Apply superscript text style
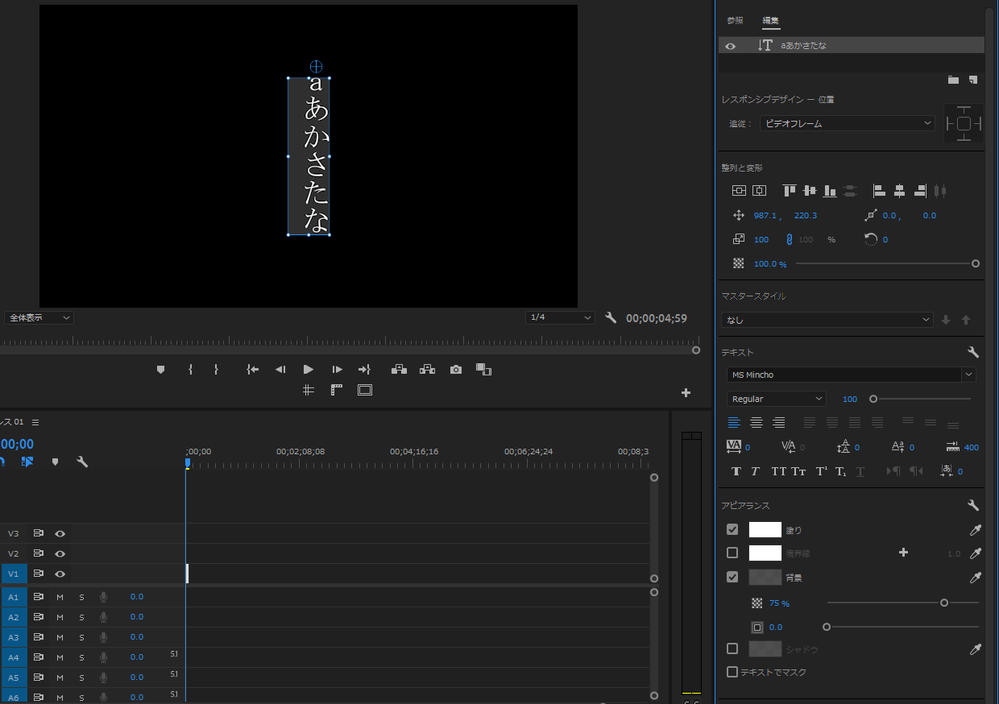 pos(821,471)
